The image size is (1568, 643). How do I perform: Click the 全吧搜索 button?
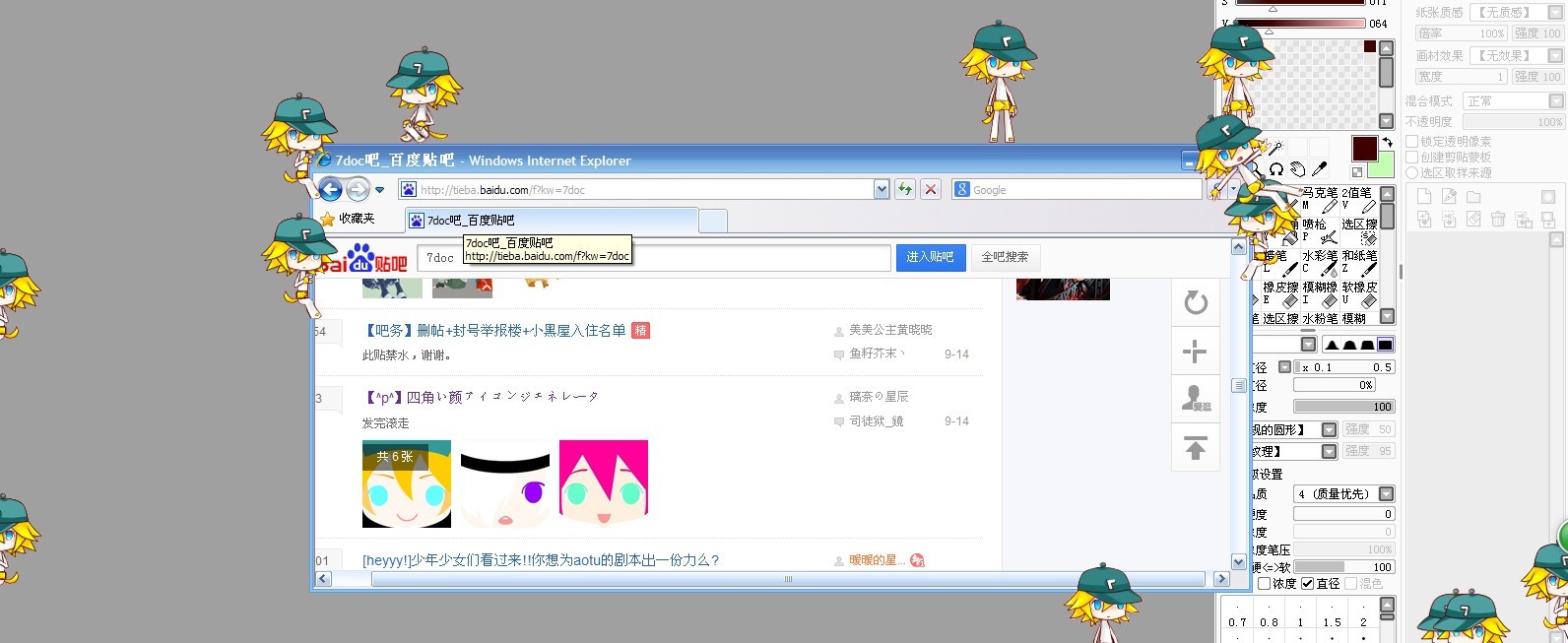pos(1005,257)
